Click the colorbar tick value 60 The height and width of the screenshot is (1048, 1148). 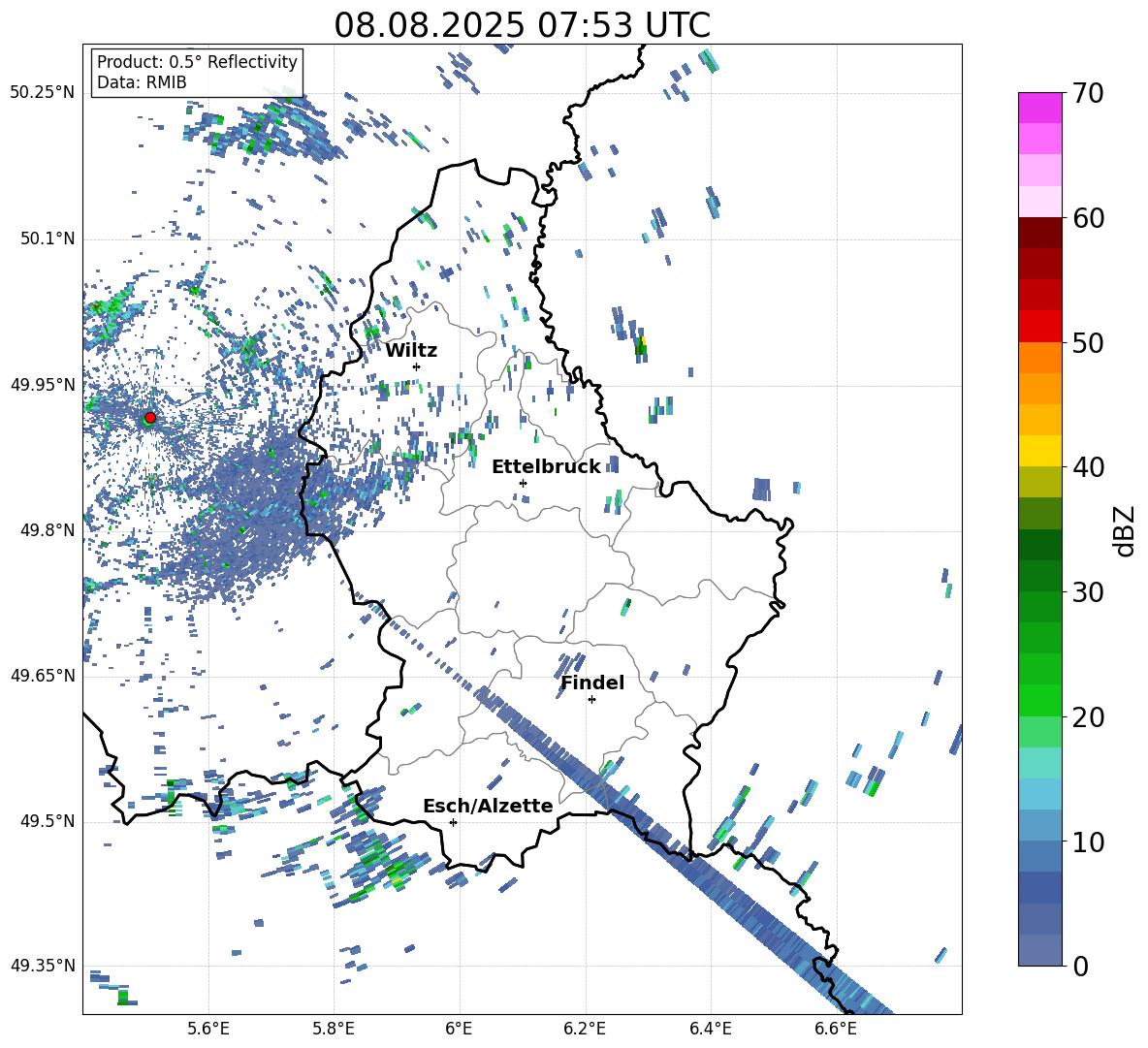(1088, 218)
